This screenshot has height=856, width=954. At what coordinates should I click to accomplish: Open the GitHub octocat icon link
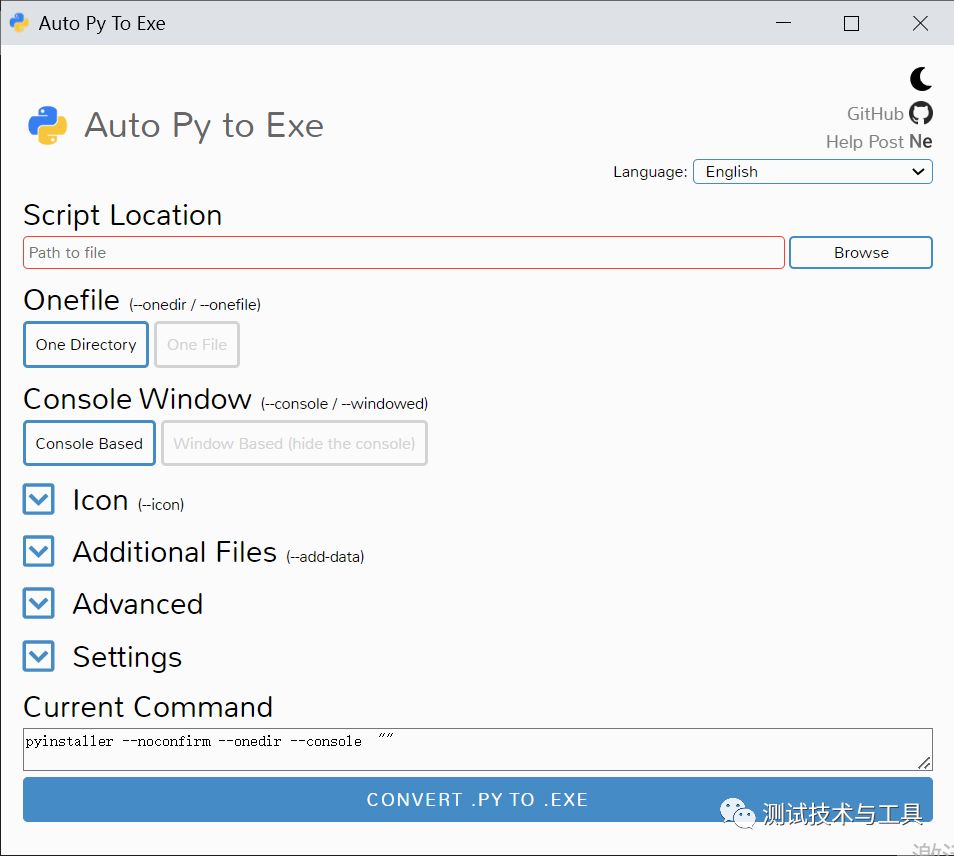tap(921, 113)
